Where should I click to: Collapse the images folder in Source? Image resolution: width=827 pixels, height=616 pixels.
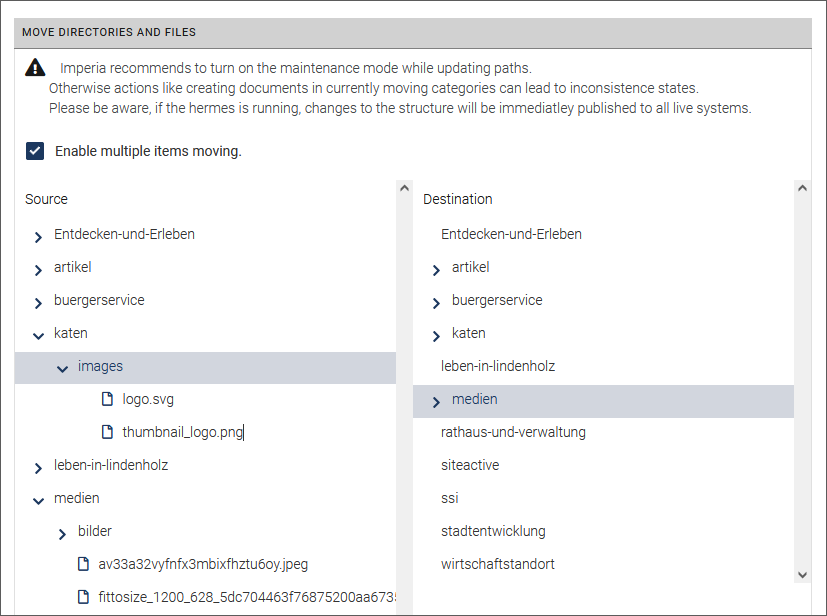pos(62,368)
